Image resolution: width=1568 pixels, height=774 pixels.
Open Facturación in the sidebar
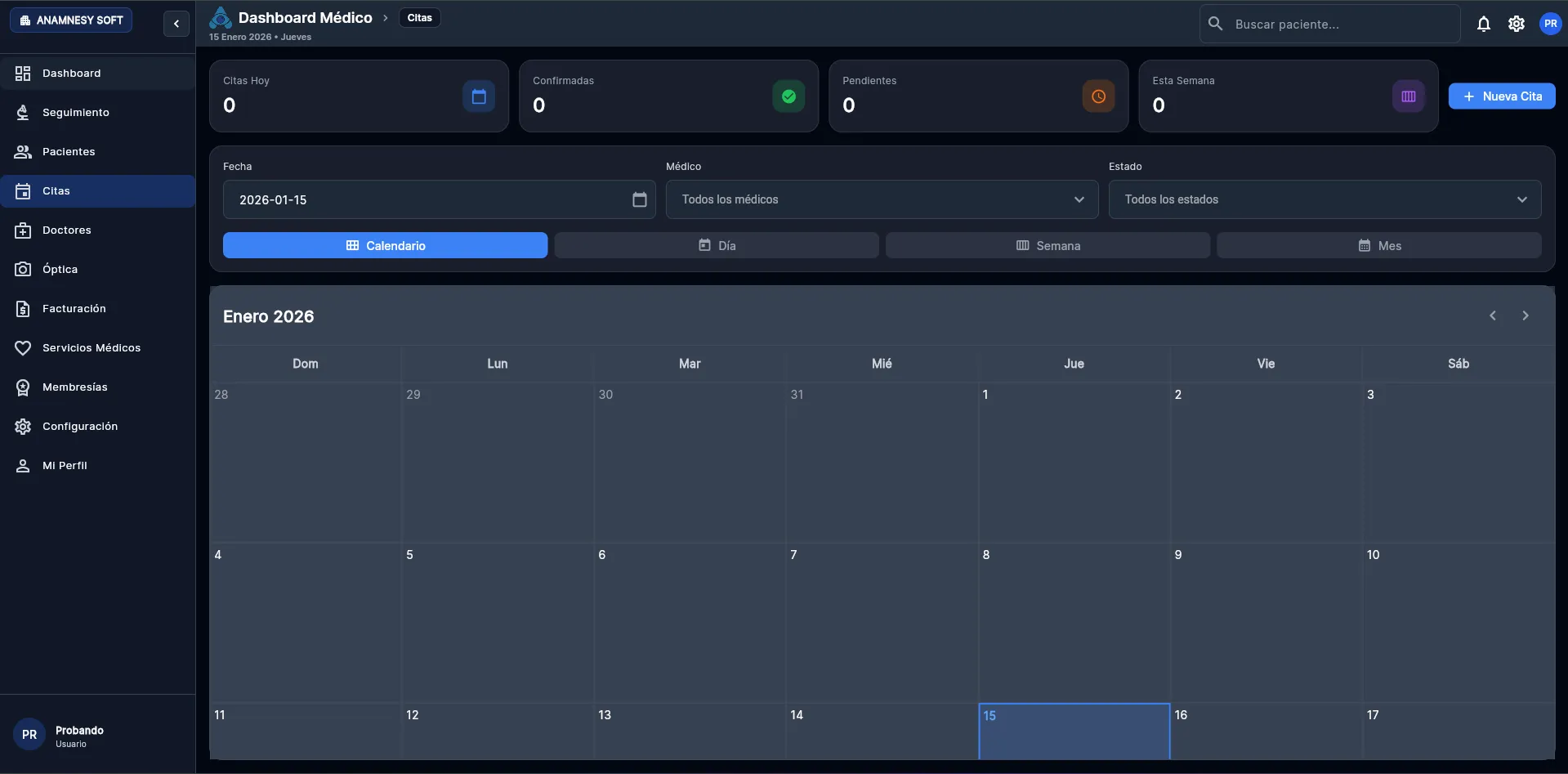[x=98, y=309]
